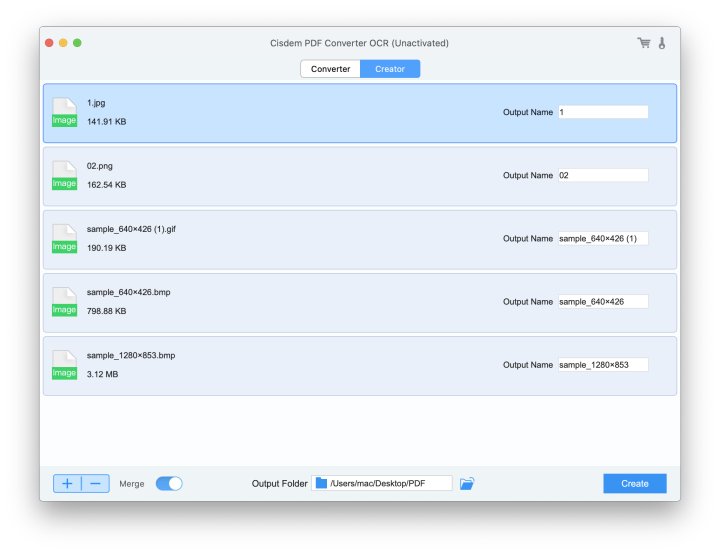Click the sample_640×426.bmp file icon
The height and width of the screenshot is (553, 720).
click(64, 301)
